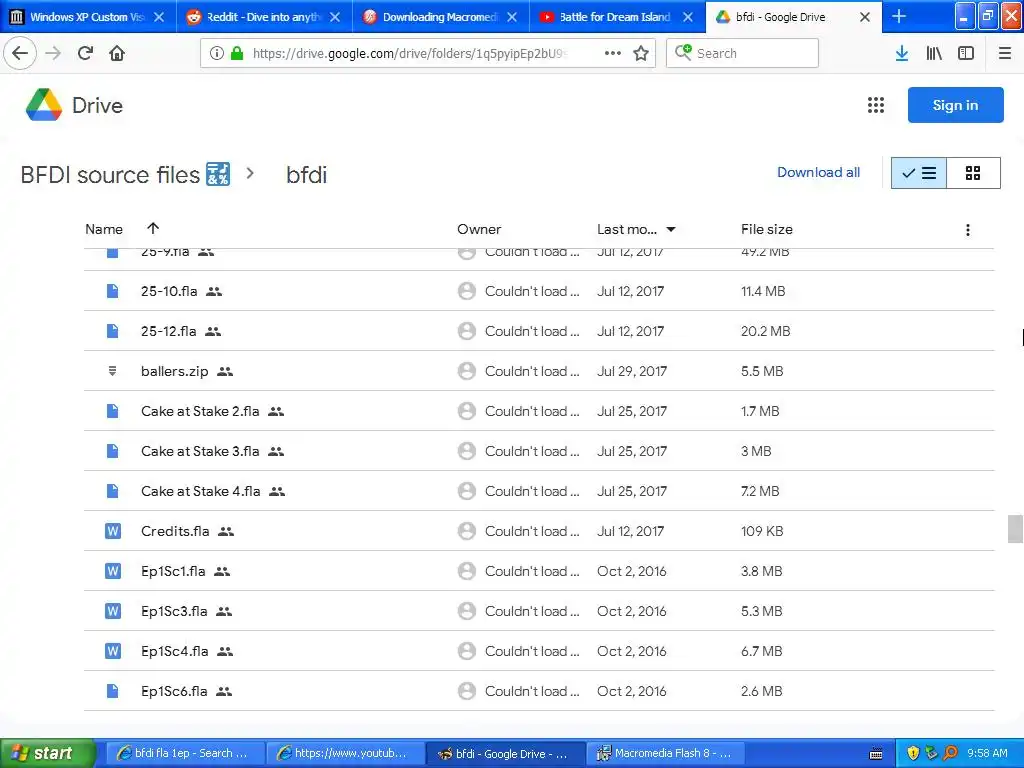Viewport: 1024px width, 768px height.
Task: Click the Google Drive logo
Action: click(x=44, y=105)
